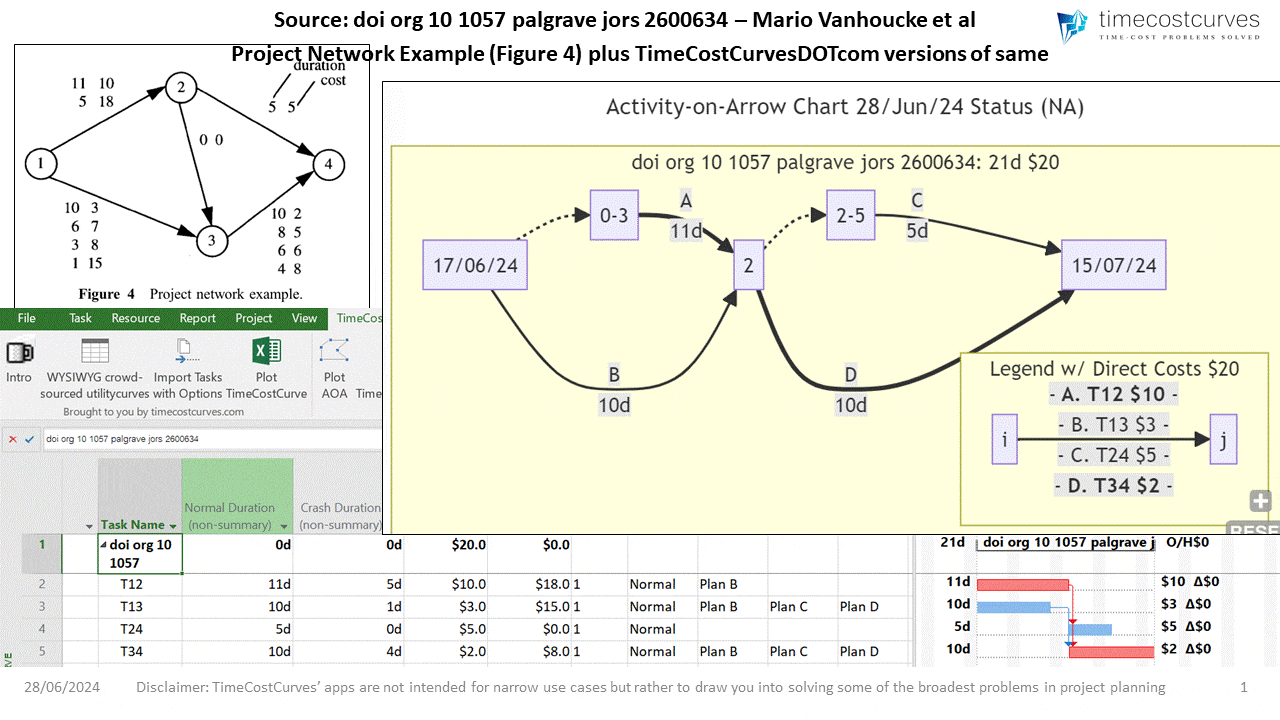1280x720 pixels.
Task: Click the red T34 Gantt bar labeled $2
Action: pos(1112,651)
